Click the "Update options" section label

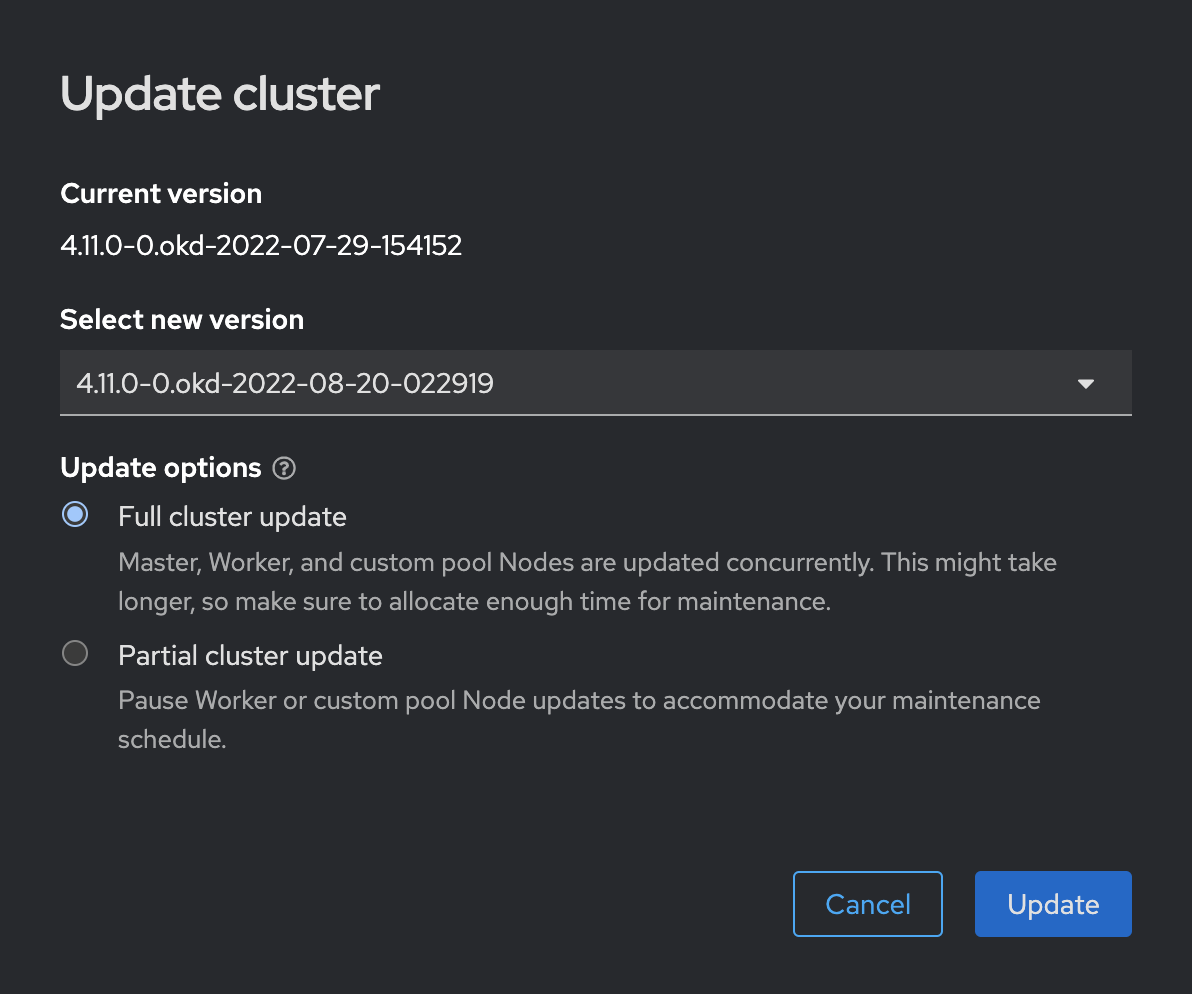point(161,468)
